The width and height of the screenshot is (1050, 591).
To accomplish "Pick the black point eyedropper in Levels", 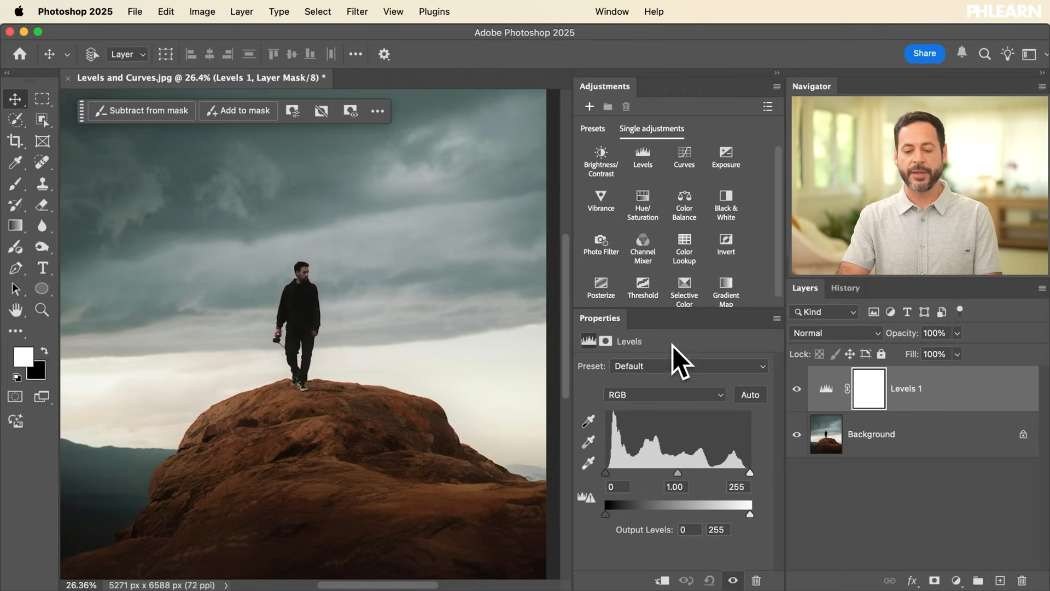I will pyautogui.click(x=588, y=421).
